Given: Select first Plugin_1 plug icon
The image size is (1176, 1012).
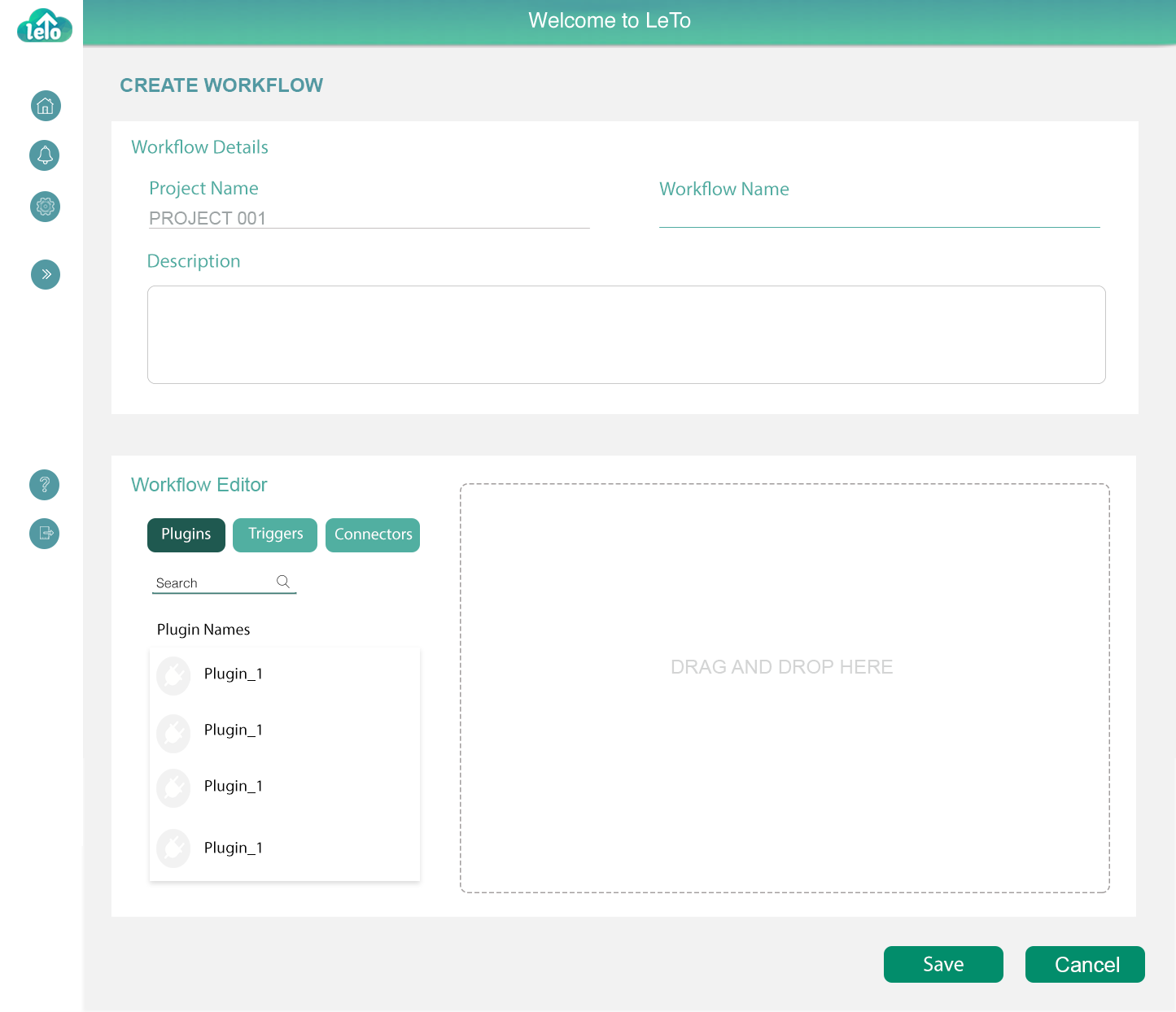Looking at the screenshot, I should 173,675.
